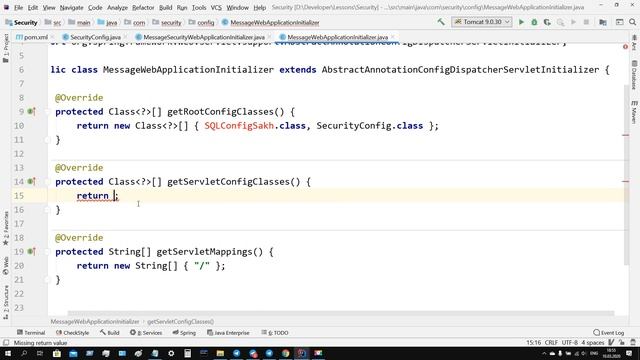Open the Services tool window
Viewport: 640px width, 360px height.
(x=146, y=333)
